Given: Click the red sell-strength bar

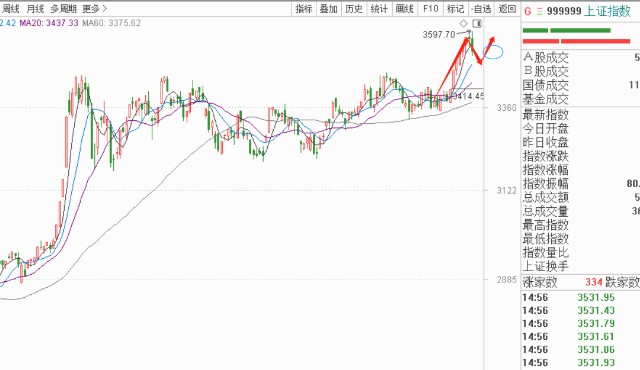Looking at the screenshot, I should [x=576, y=41].
